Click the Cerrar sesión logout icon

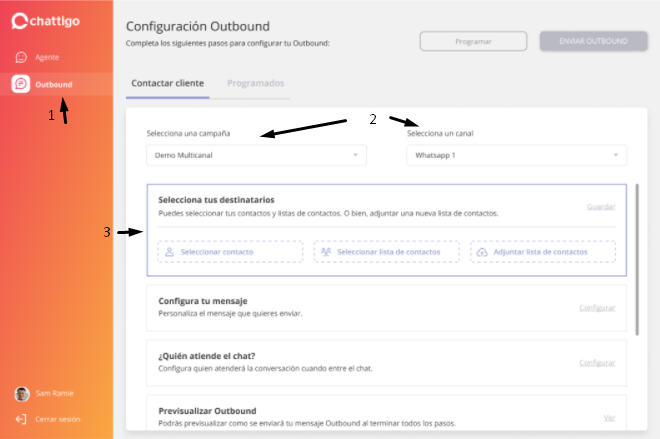21,419
